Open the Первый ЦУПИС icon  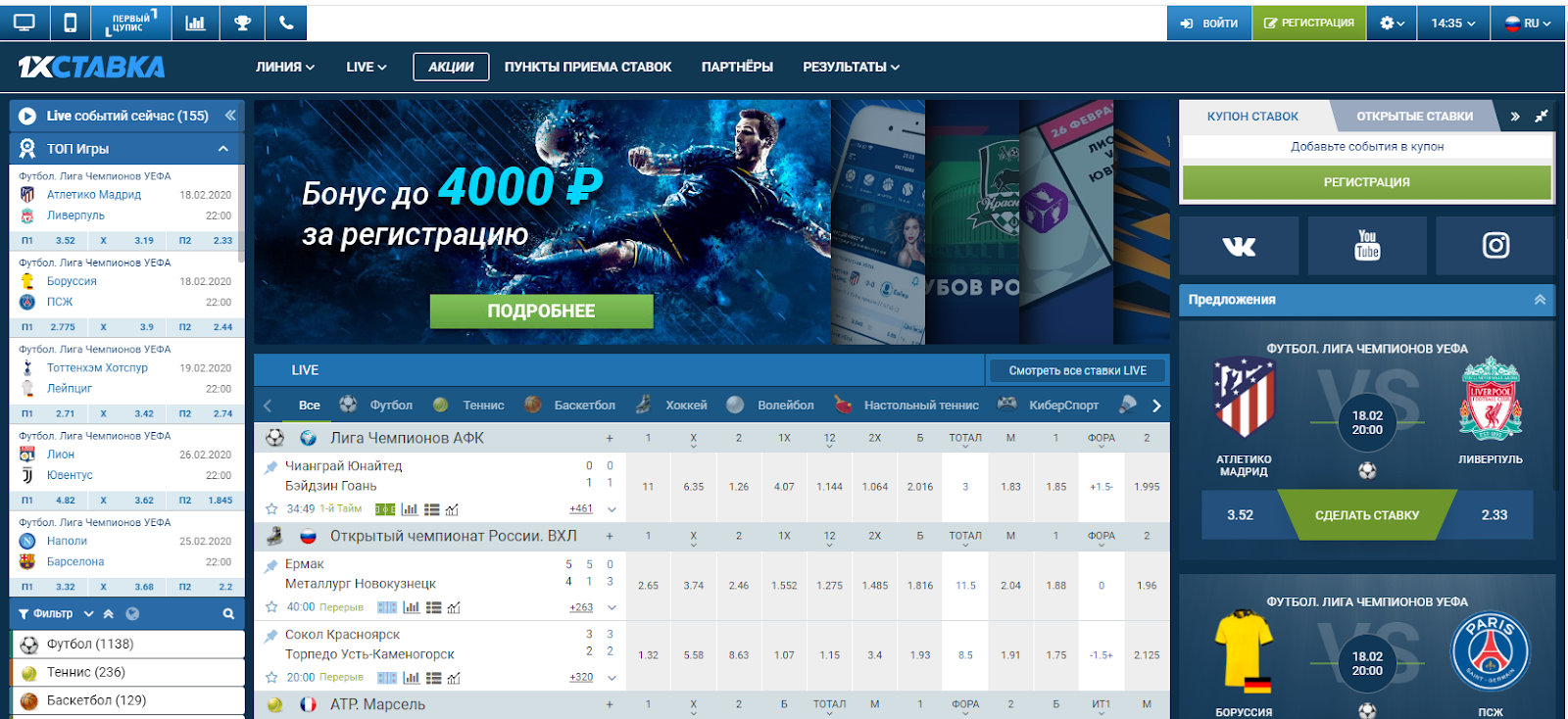pos(130,23)
